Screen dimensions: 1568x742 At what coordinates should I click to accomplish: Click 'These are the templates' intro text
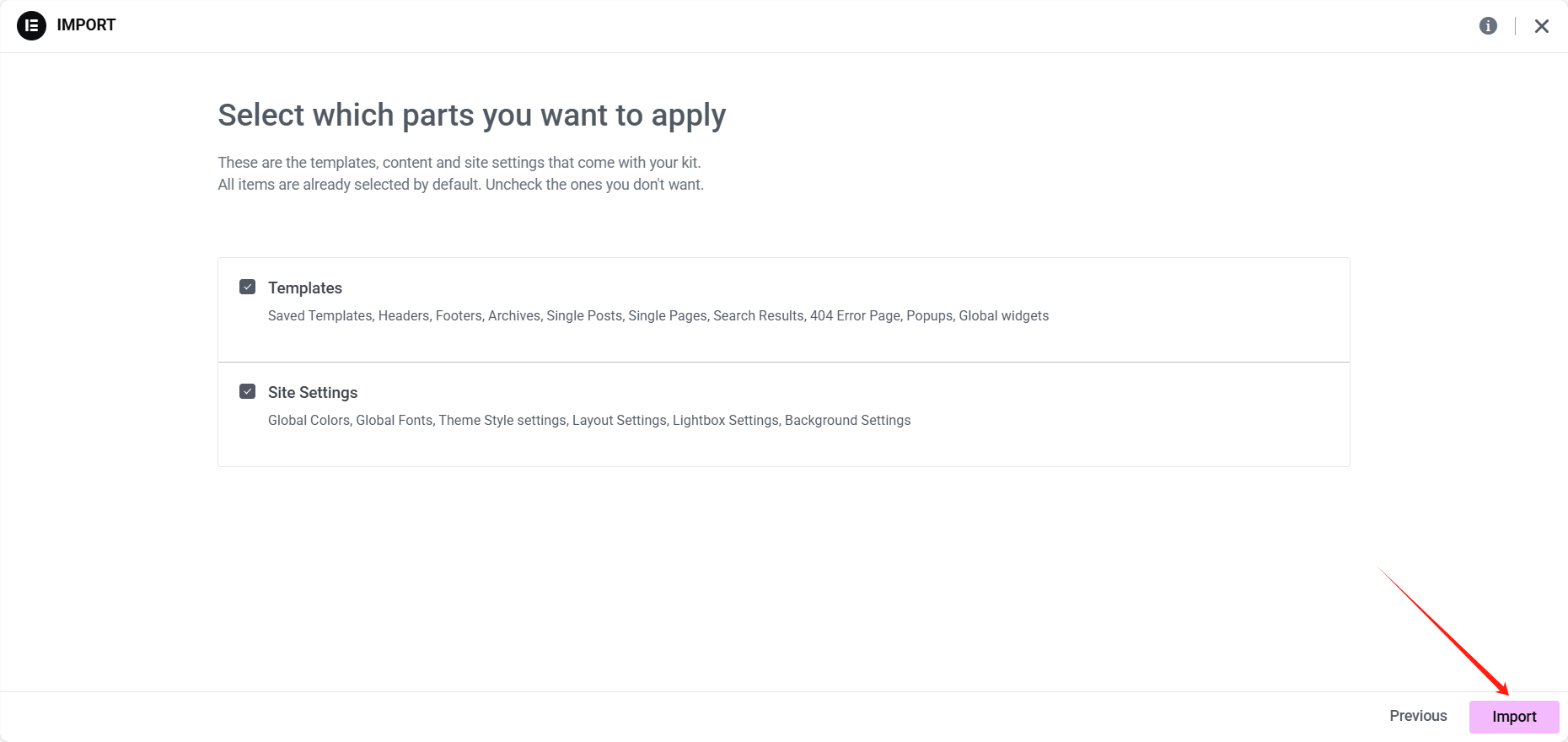pyautogui.click(x=459, y=163)
